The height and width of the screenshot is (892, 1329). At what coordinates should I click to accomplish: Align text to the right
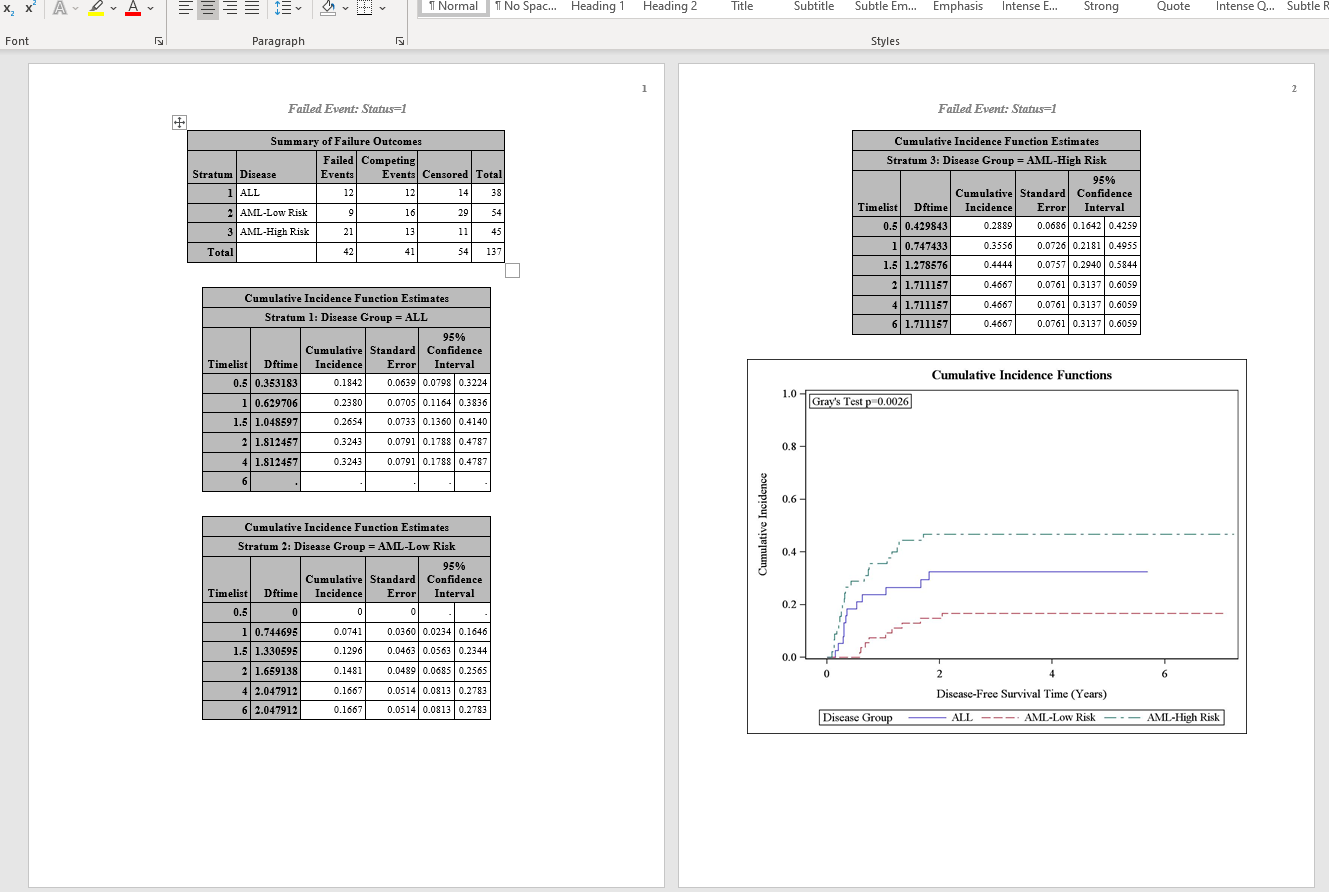click(228, 8)
